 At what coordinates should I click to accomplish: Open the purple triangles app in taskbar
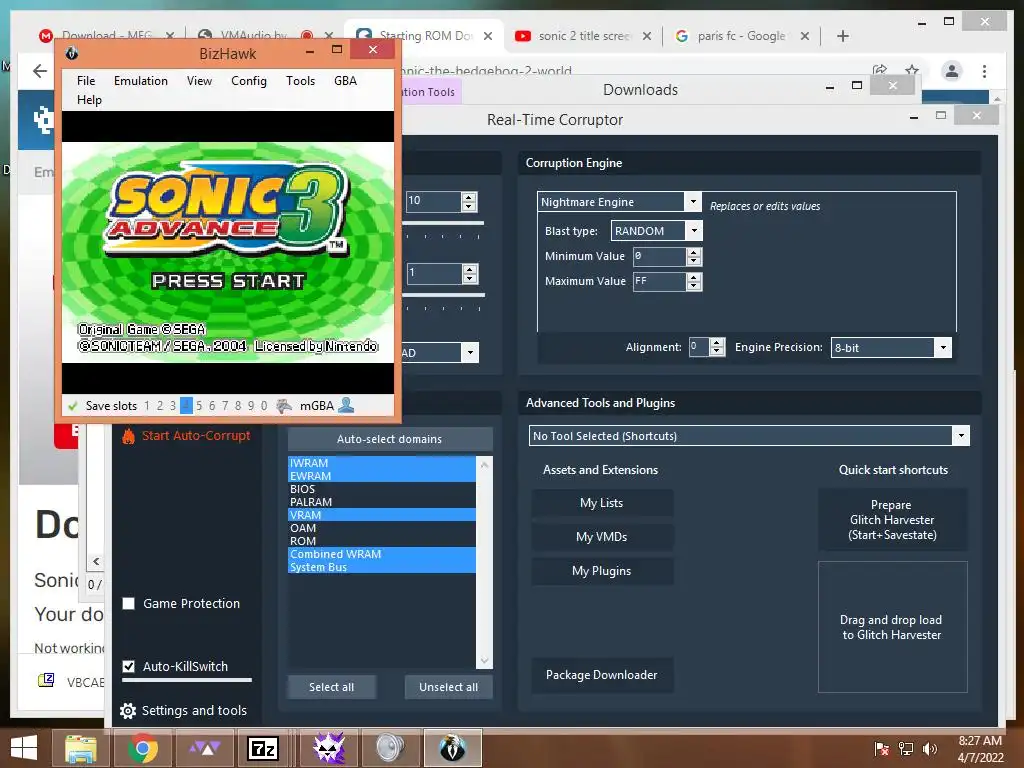coord(204,748)
